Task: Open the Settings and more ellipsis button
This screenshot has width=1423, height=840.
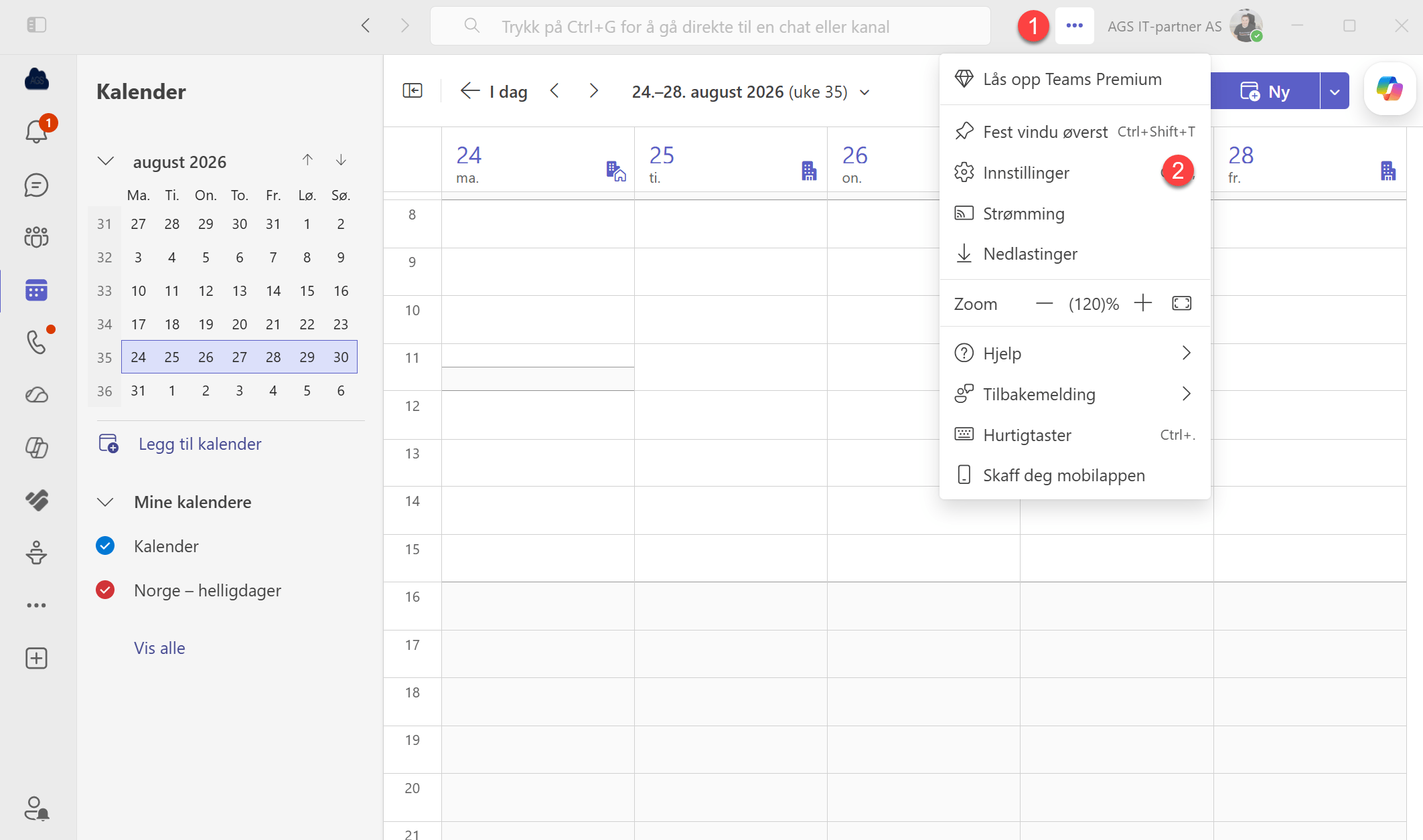Action: coord(1074,25)
